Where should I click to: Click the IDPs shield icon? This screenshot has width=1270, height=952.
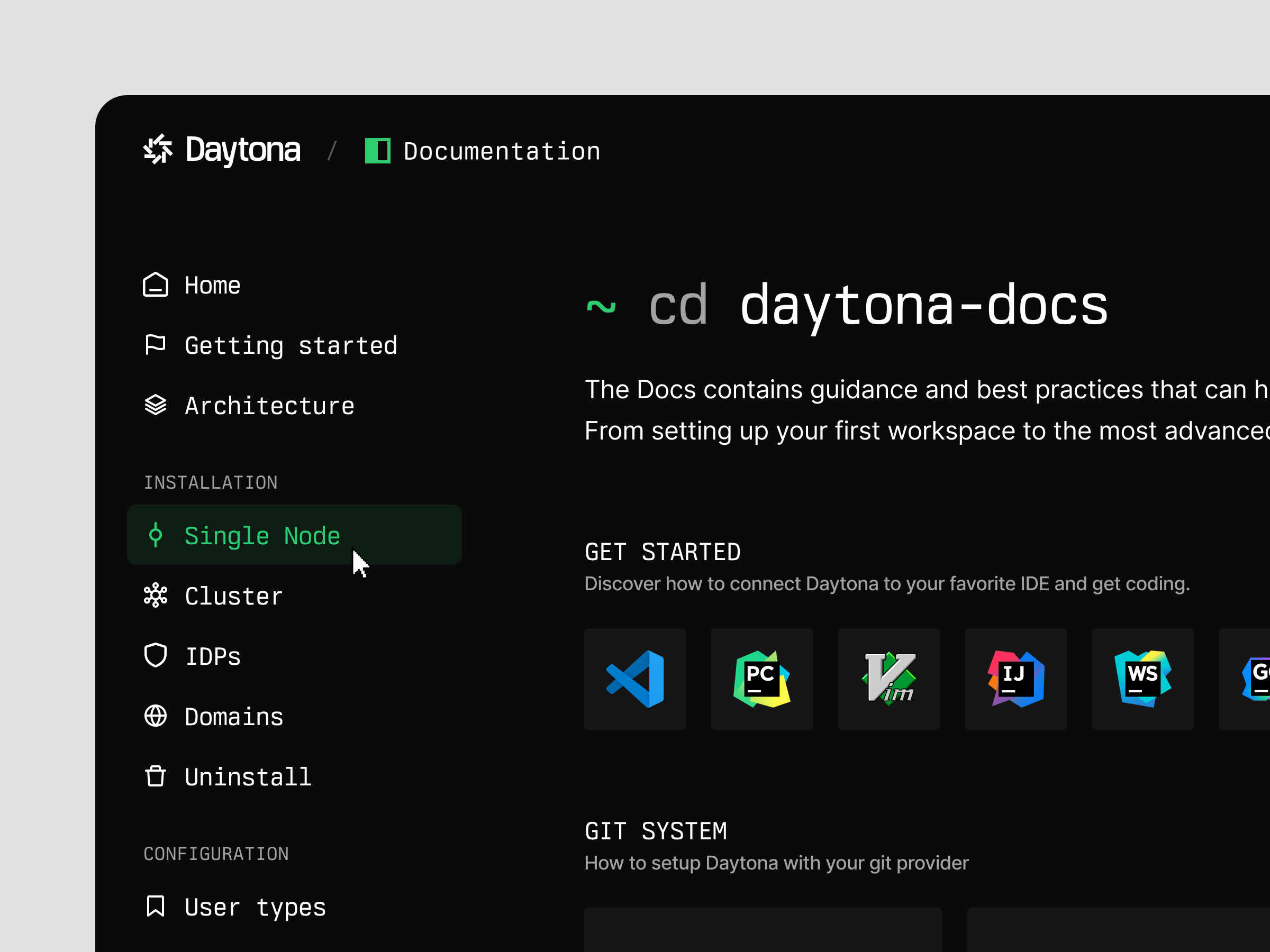click(x=156, y=655)
